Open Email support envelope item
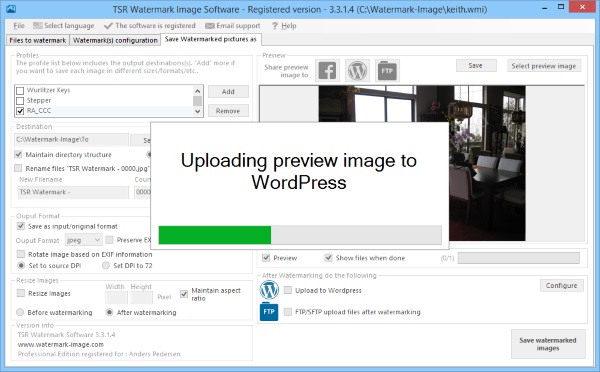The image size is (600, 372). point(233,26)
